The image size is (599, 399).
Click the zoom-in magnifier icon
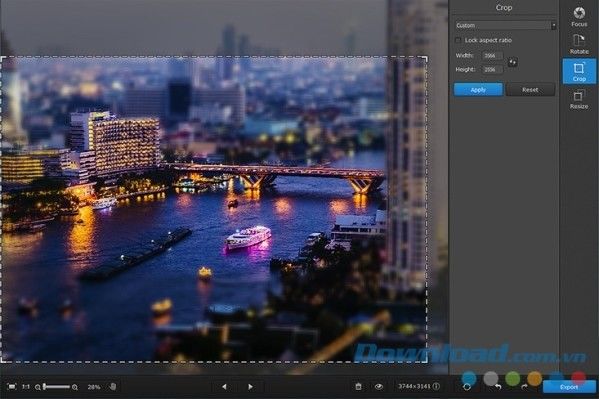(75, 387)
